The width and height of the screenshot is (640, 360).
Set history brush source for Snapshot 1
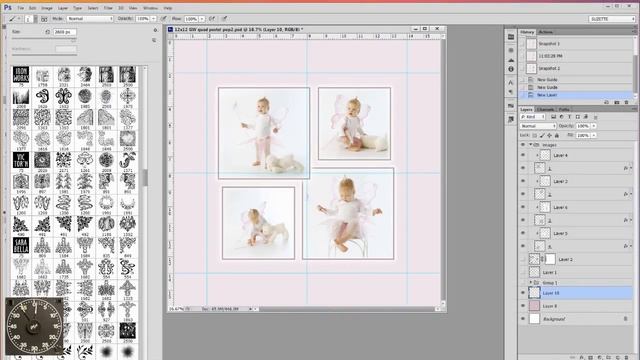[522, 44]
